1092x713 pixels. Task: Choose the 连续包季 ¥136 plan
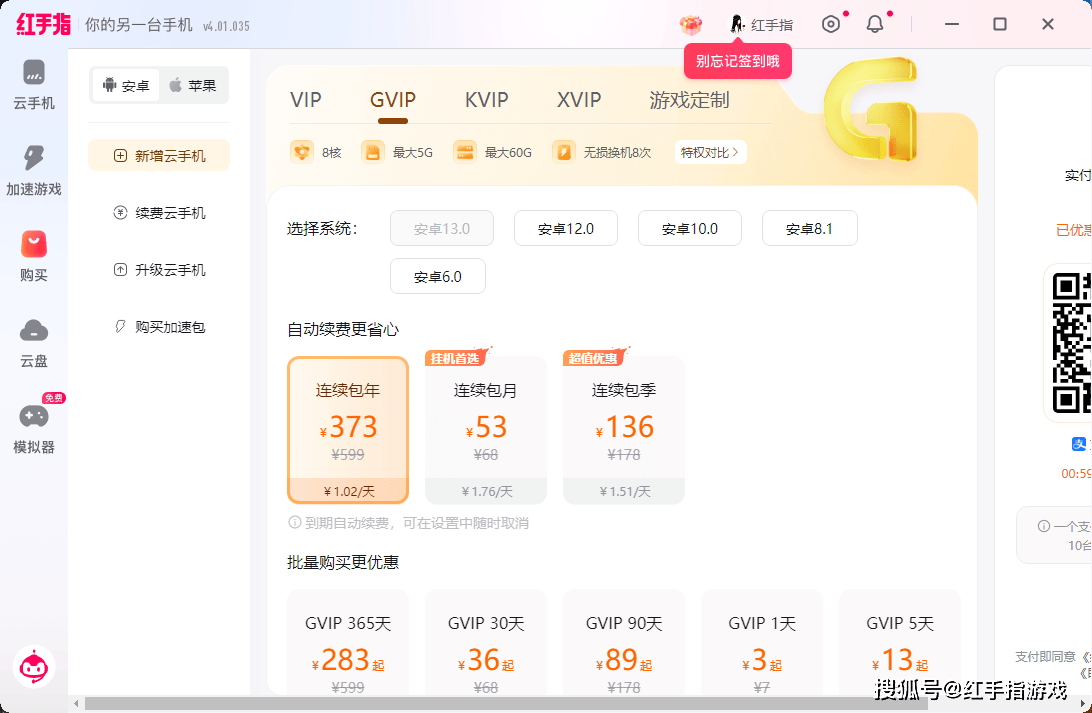pos(623,430)
